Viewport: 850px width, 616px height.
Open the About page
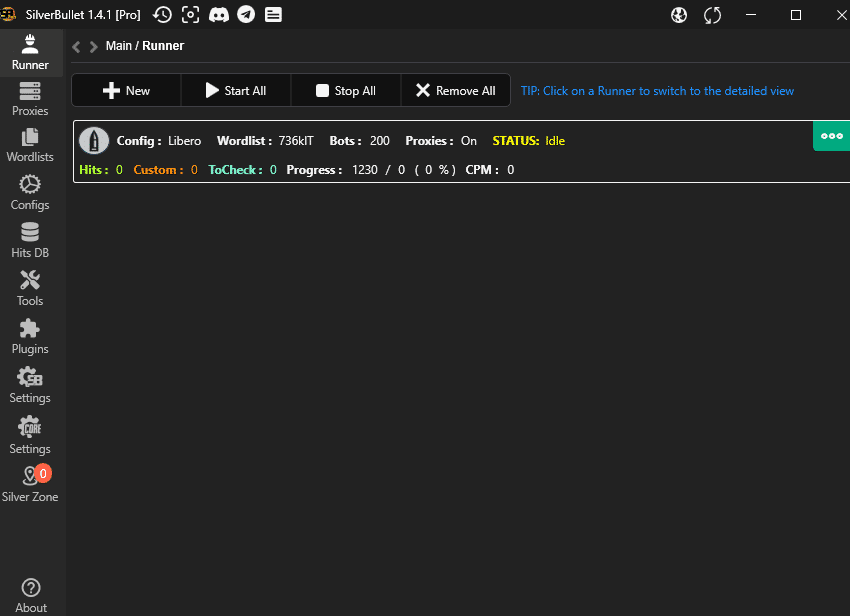[31, 595]
